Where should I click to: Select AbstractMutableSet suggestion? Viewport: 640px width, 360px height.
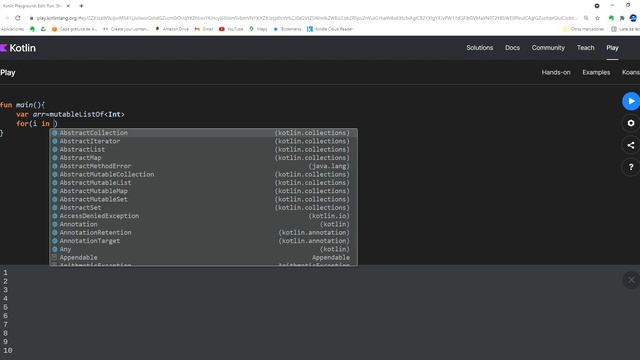pos(203,199)
